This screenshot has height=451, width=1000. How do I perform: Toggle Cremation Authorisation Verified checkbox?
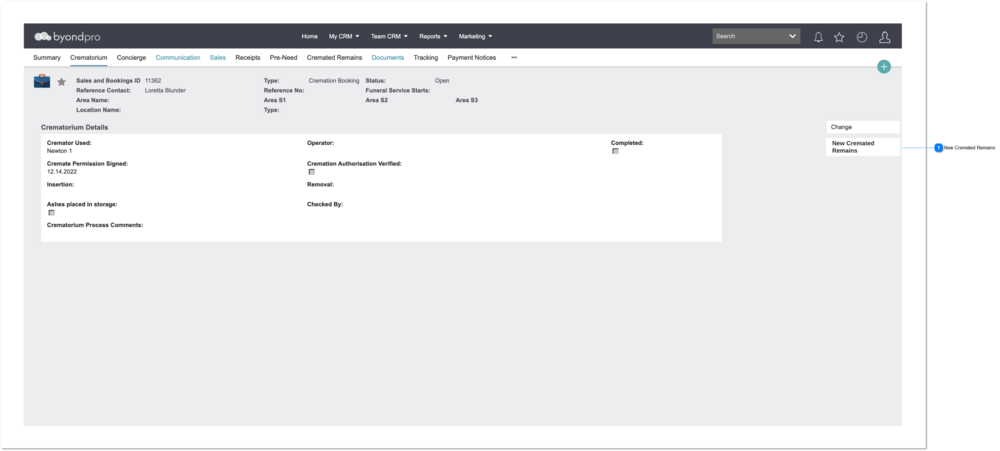pyautogui.click(x=311, y=172)
